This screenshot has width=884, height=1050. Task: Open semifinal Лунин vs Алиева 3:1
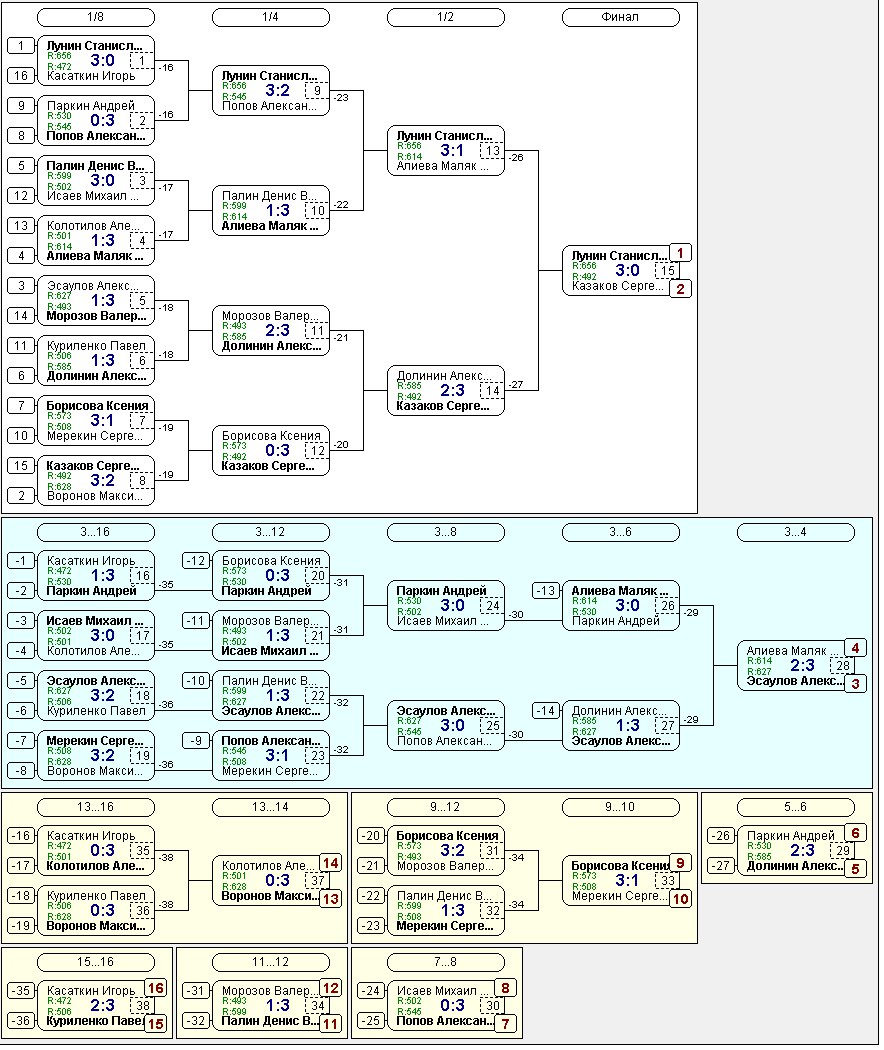[x=445, y=151]
